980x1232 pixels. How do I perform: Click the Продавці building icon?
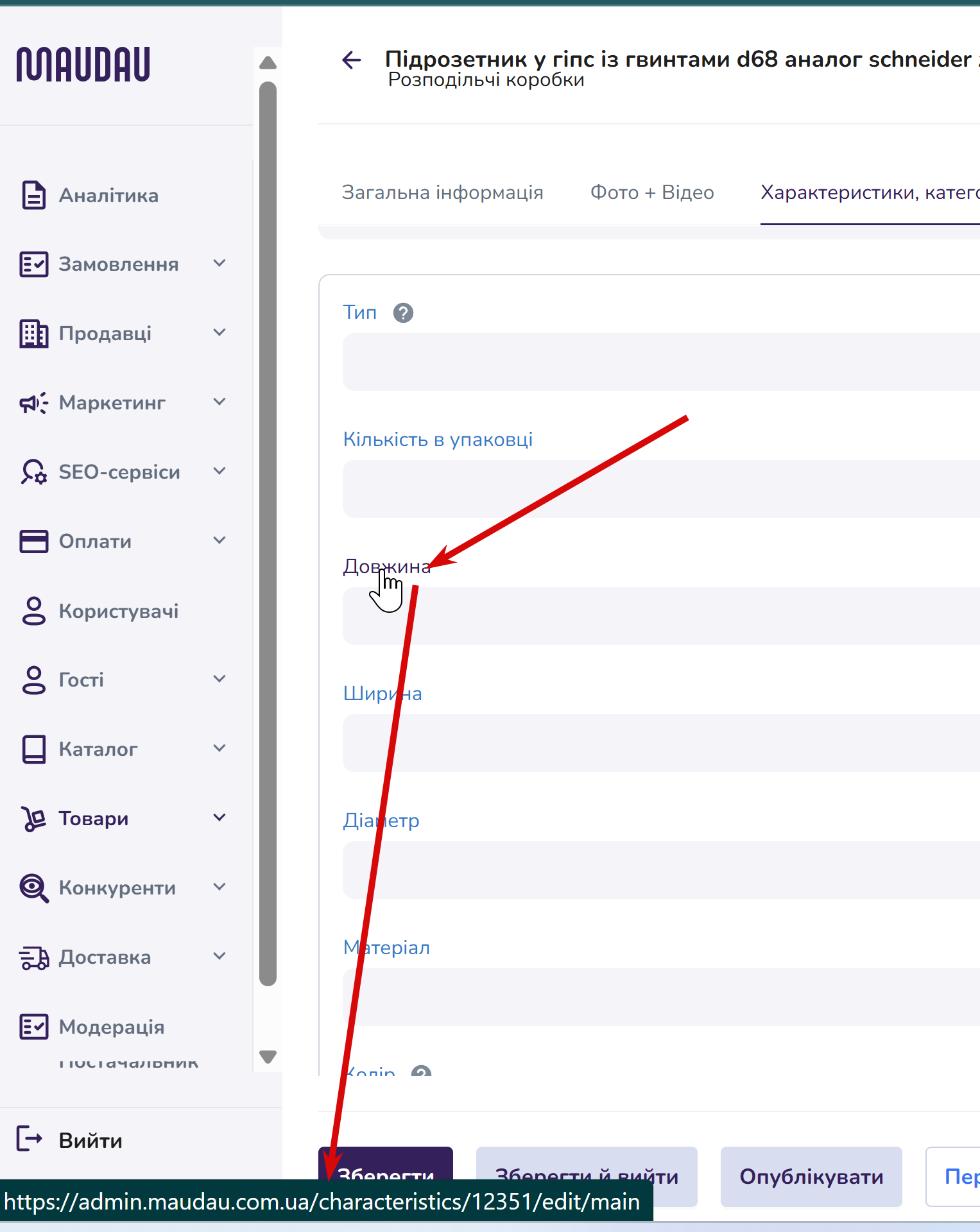coord(33,334)
